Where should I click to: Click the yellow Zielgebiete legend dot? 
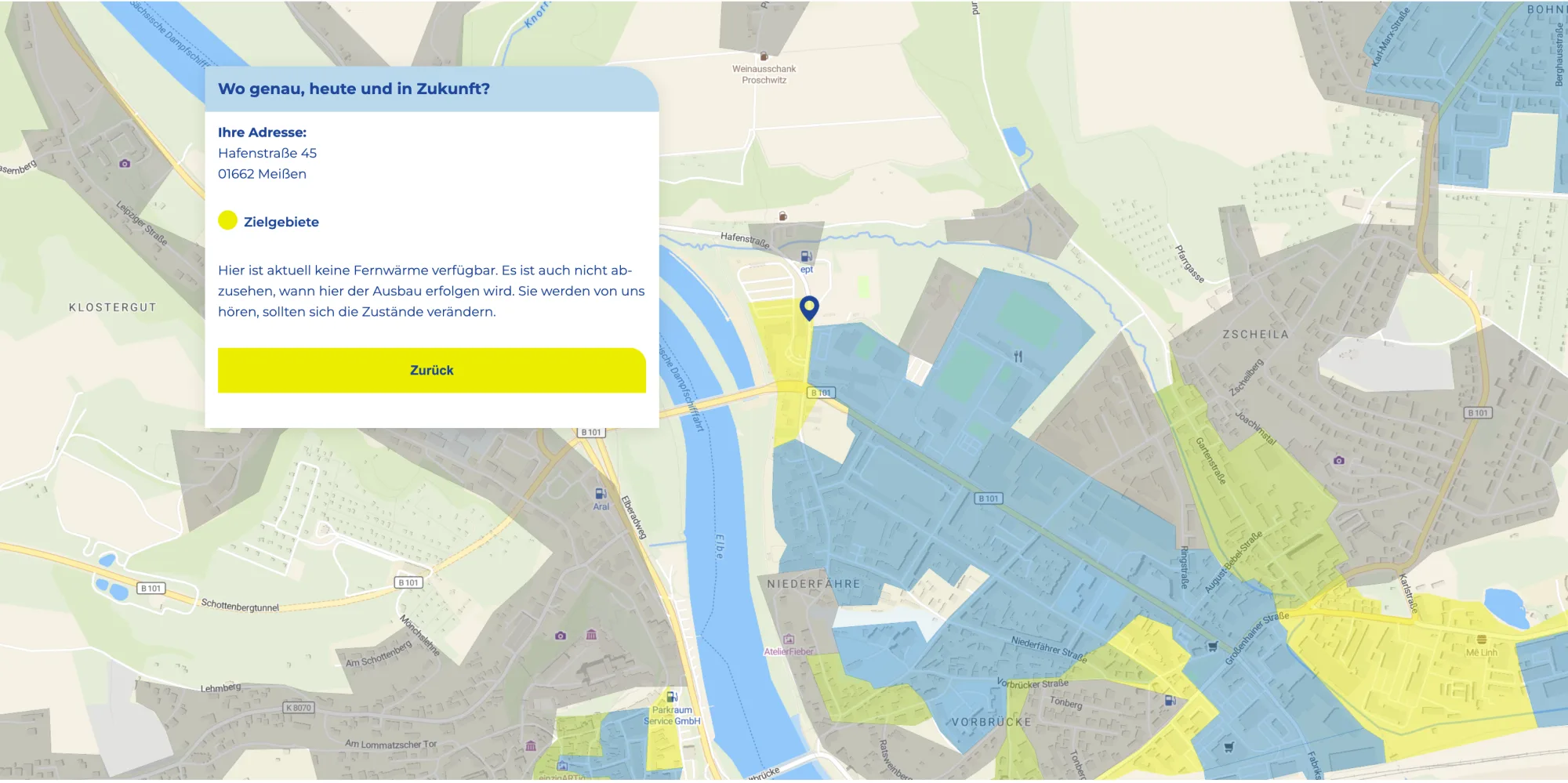227,220
